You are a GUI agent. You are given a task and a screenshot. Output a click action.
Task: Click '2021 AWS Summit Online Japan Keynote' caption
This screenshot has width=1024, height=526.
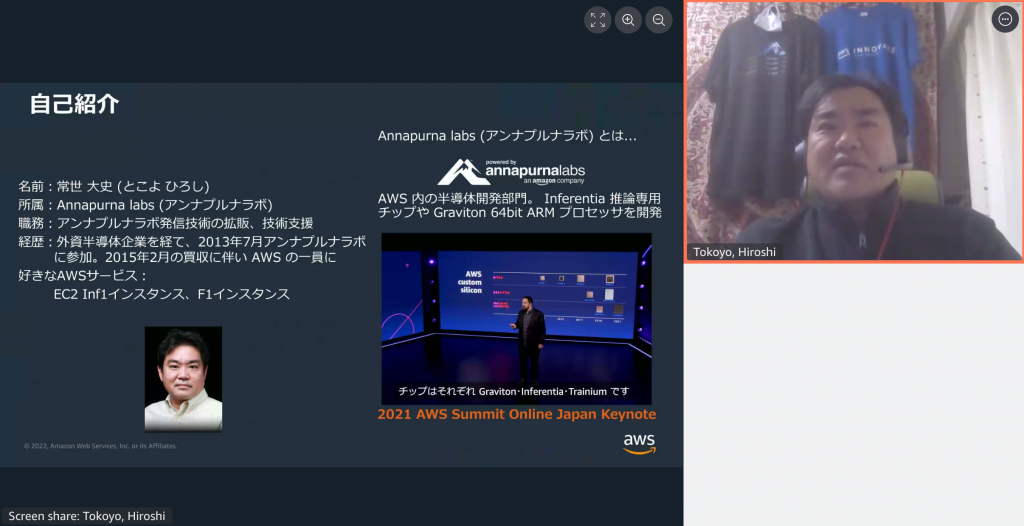tap(517, 414)
